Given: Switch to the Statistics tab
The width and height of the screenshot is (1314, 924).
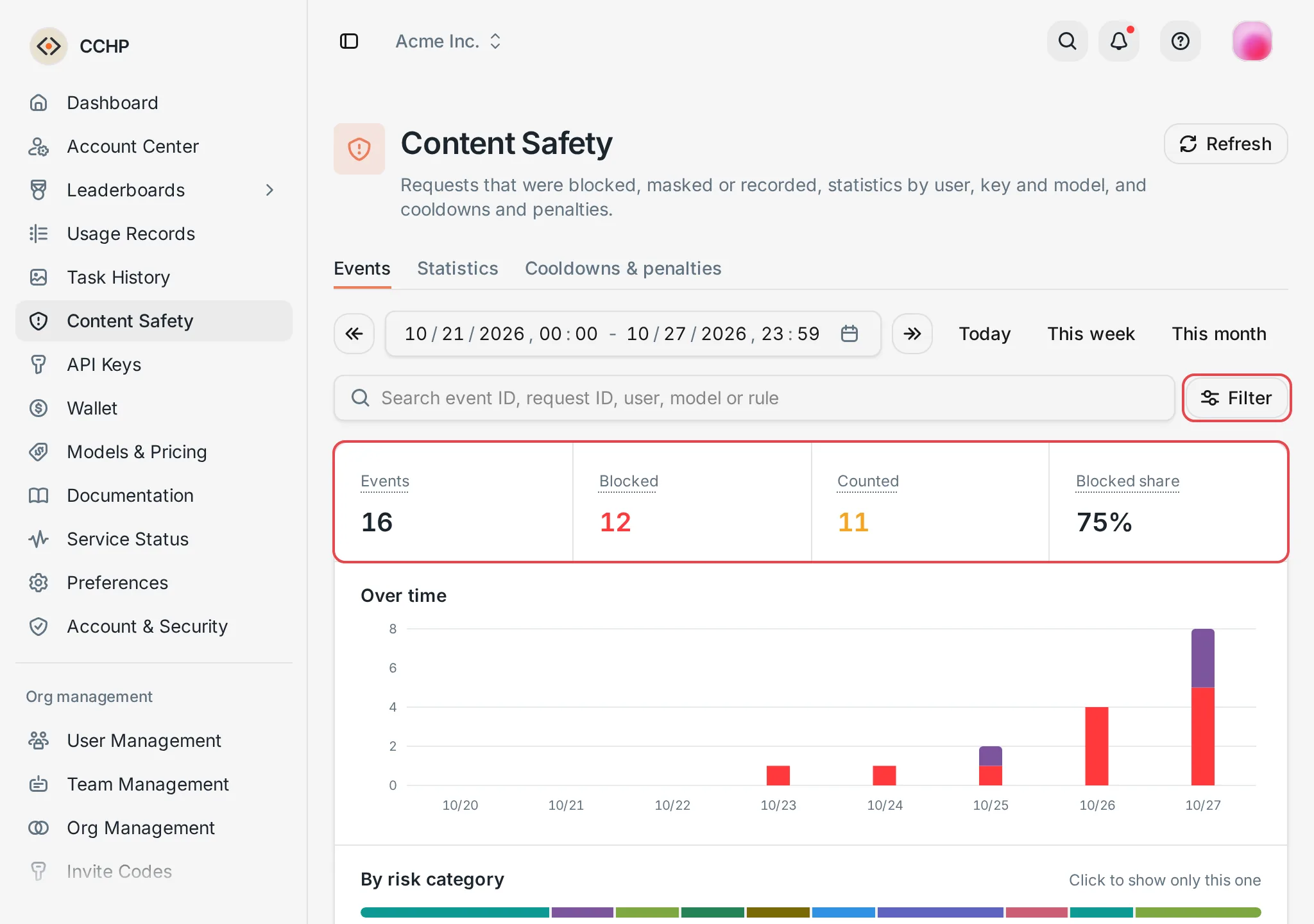Looking at the screenshot, I should [x=457, y=268].
